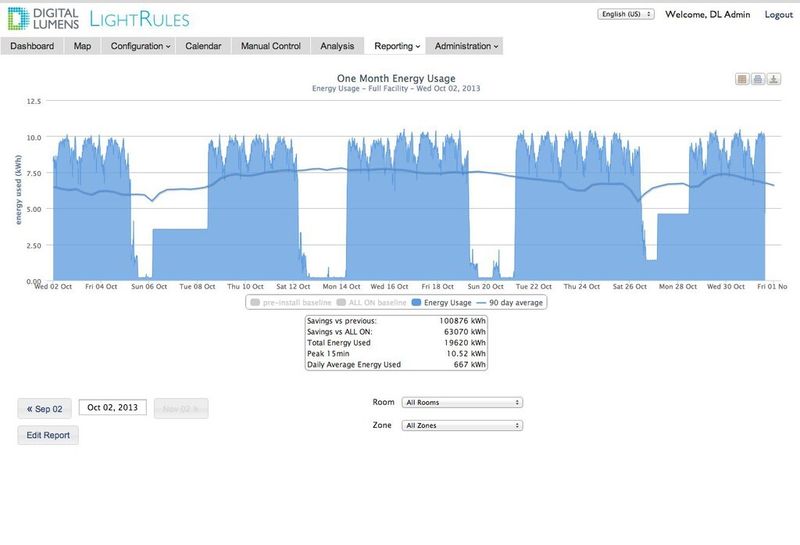The width and height of the screenshot is (800, 545).
Task: Click the print chart icon
Action: pyautogui.click(x=758, y=79)
